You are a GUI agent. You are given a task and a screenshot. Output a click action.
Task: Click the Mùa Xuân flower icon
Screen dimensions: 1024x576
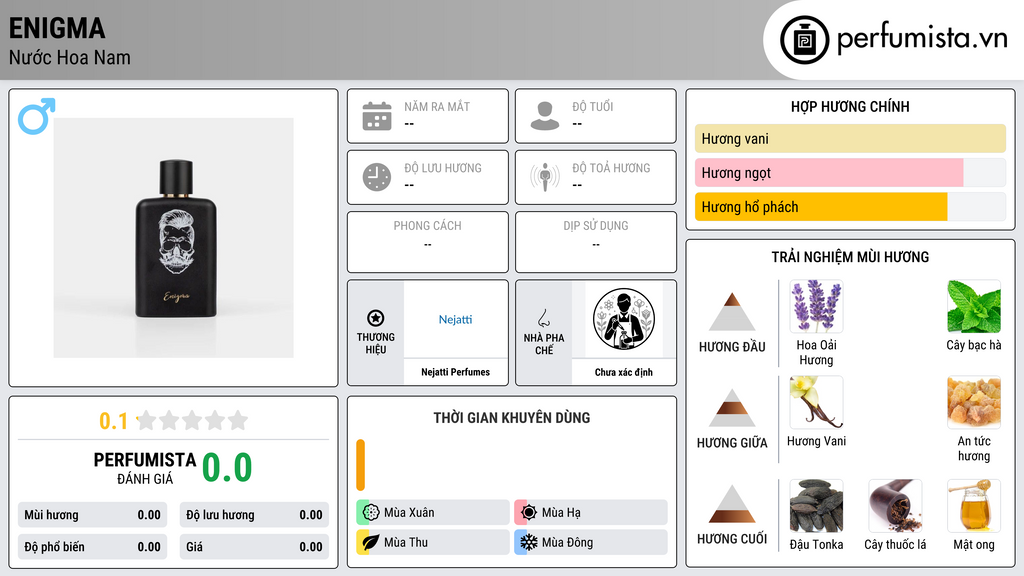pyautogui.click(x=371, y=513)
